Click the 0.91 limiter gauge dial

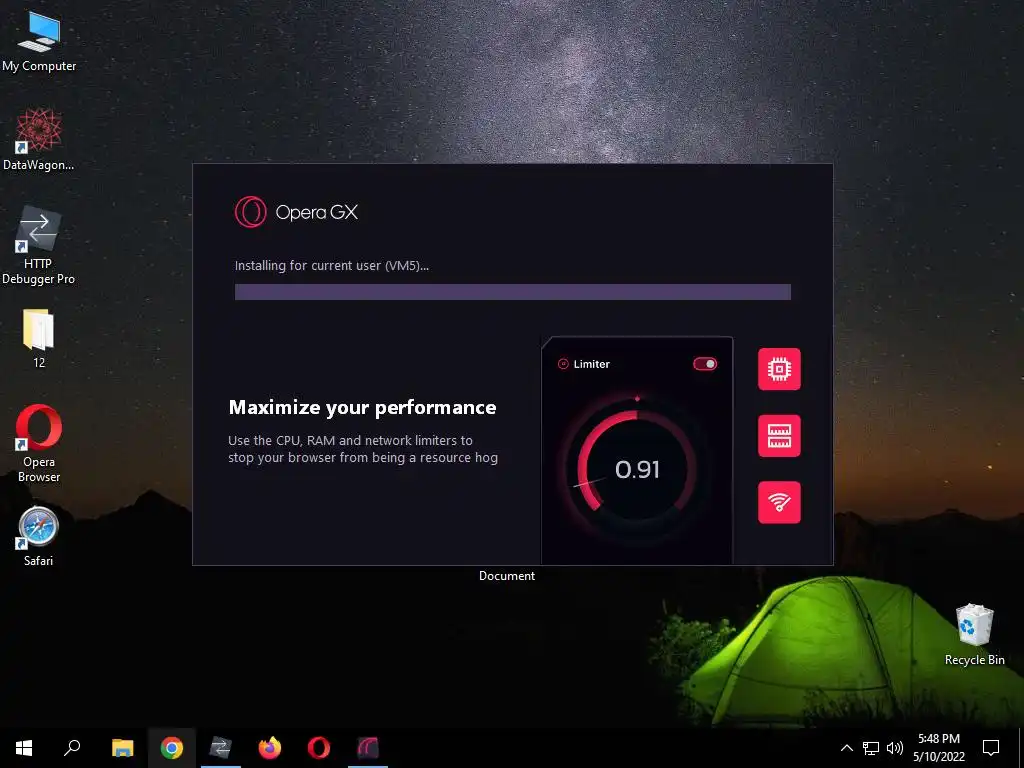pos(637,469)
